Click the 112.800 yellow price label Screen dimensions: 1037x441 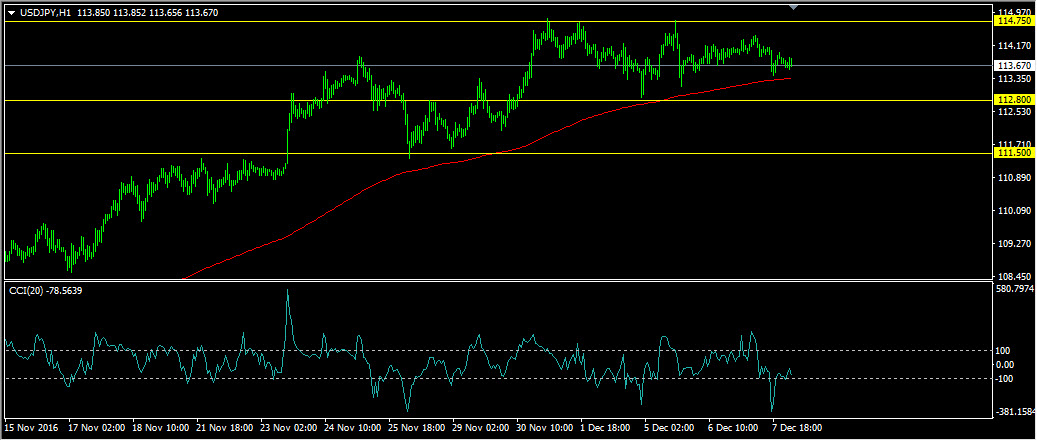click(1014, 100)
